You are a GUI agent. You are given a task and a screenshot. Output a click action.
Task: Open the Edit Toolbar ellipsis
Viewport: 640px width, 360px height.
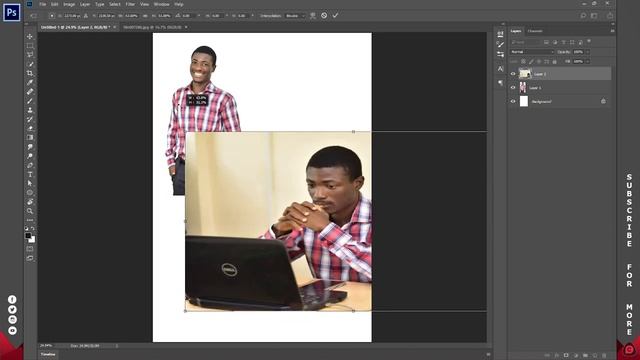click(30, 220)
